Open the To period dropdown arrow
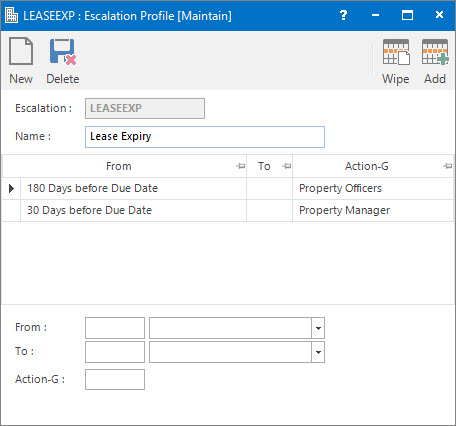The width and height of the screenshot is (456, 426). click(318, 352)
